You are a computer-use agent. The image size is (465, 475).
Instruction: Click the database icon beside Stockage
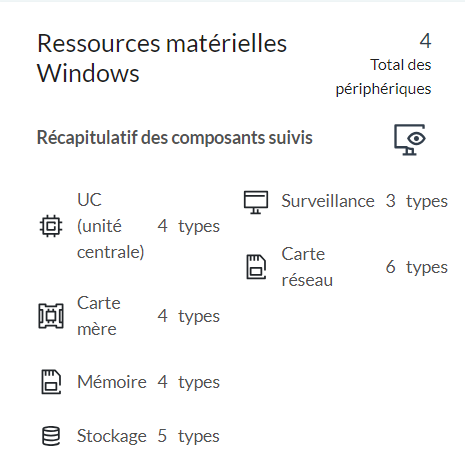click(51, 436)
